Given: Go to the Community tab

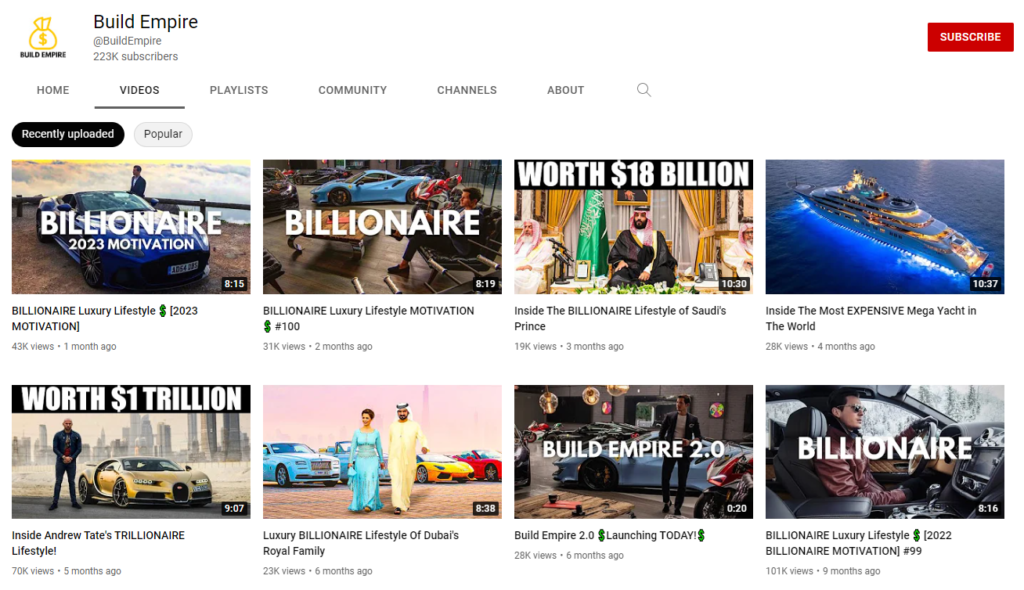Looking at the screenshot, I should [x=352, y=90].
